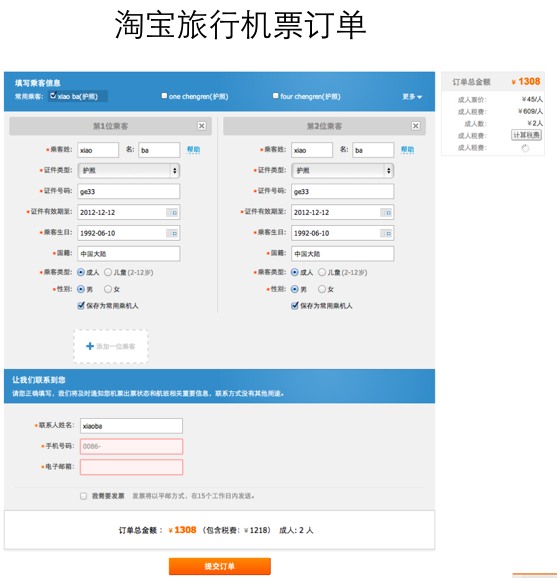This screenshot has height=579, width=559.
Task: Click the 填写乘客信息 section heading
Action: tap(38, 83)
